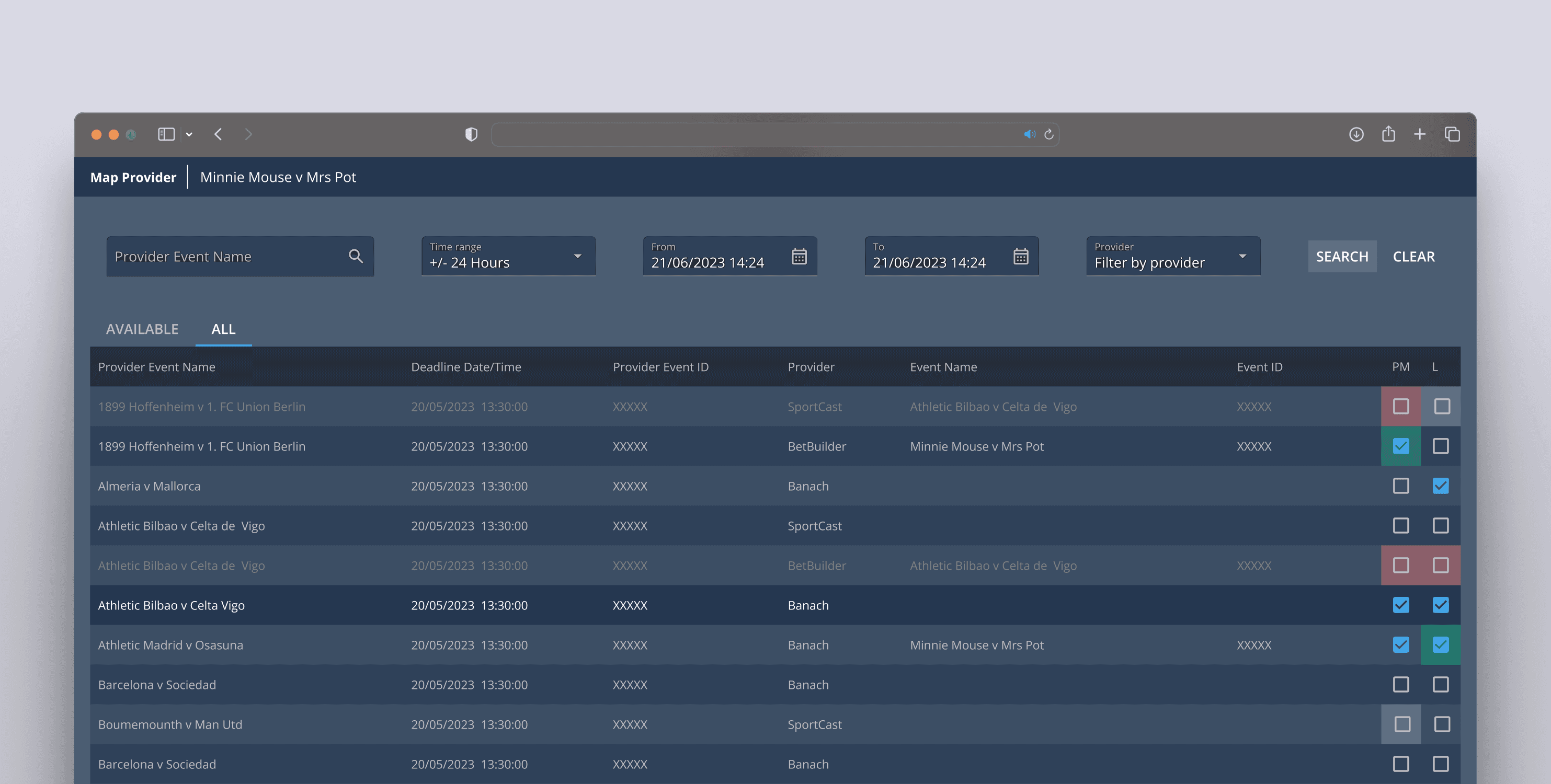Click the browser downloads icon
1551x784 pixels.
(x=1356, y=134)
